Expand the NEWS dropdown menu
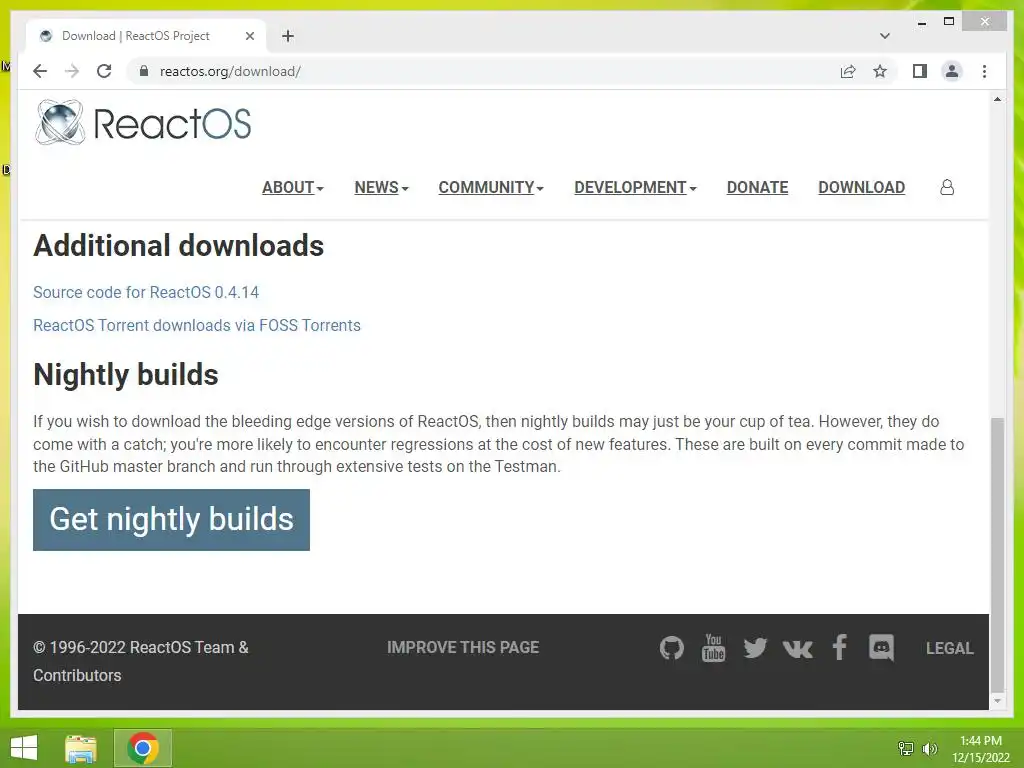 pos(381,187)
